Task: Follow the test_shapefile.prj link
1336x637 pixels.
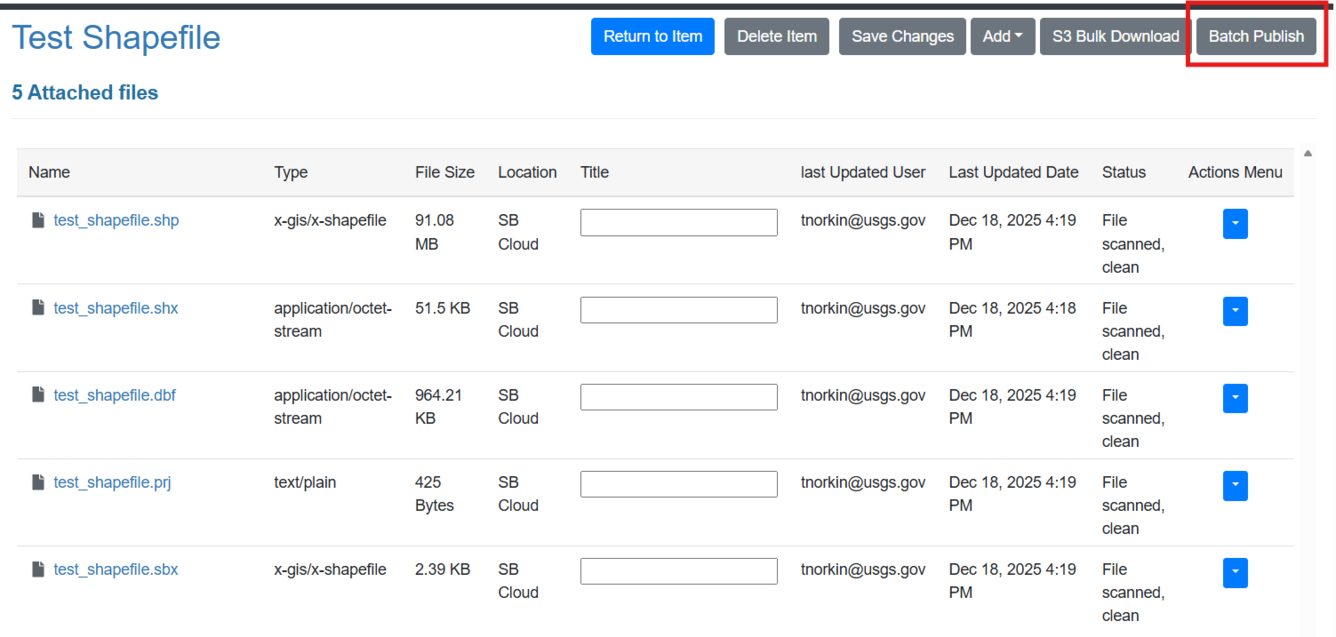Action: pos(112,481)
